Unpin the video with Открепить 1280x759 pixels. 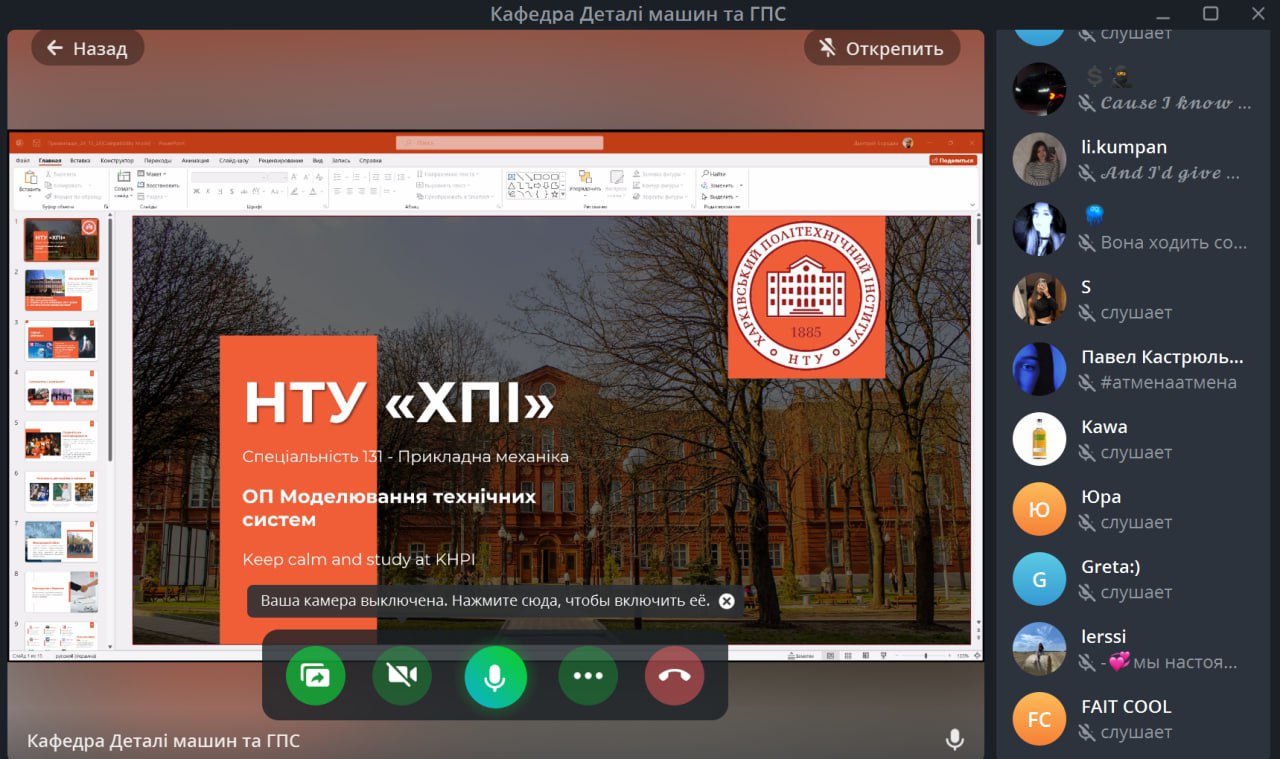coord(882,48)
